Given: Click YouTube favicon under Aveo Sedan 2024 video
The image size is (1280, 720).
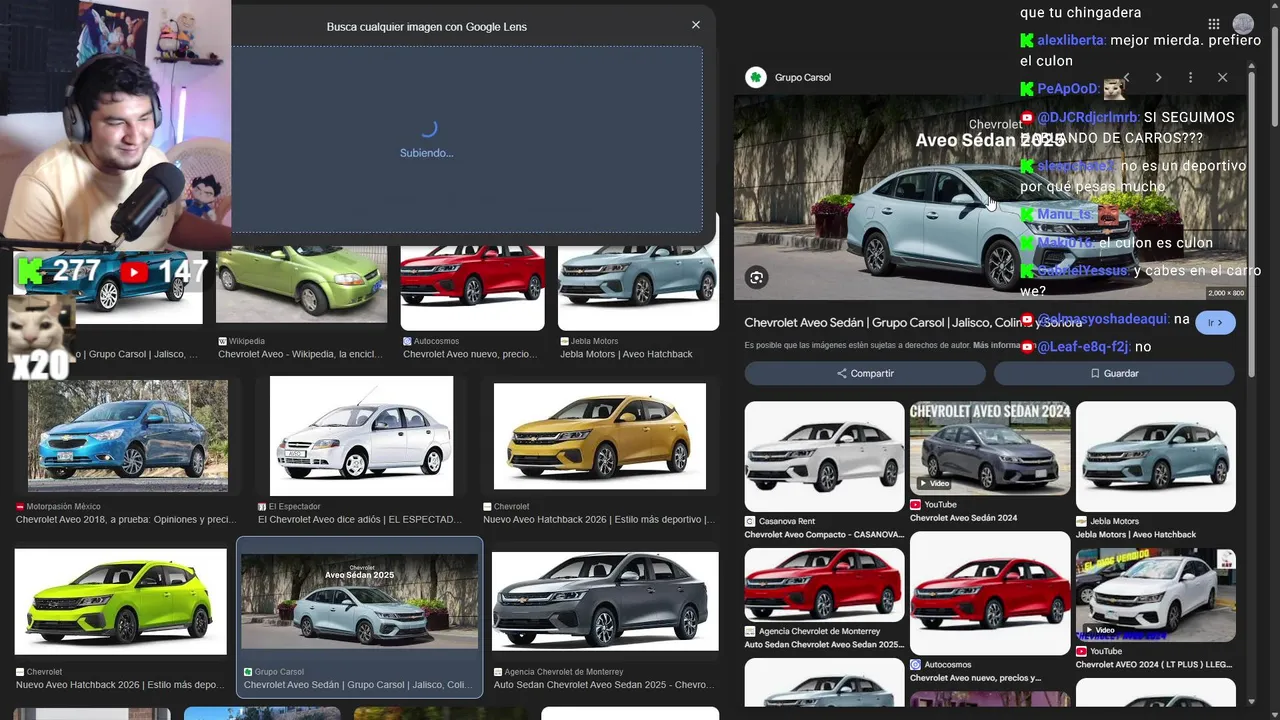Looking at the screenshot, I should click(x=915, y=505).
